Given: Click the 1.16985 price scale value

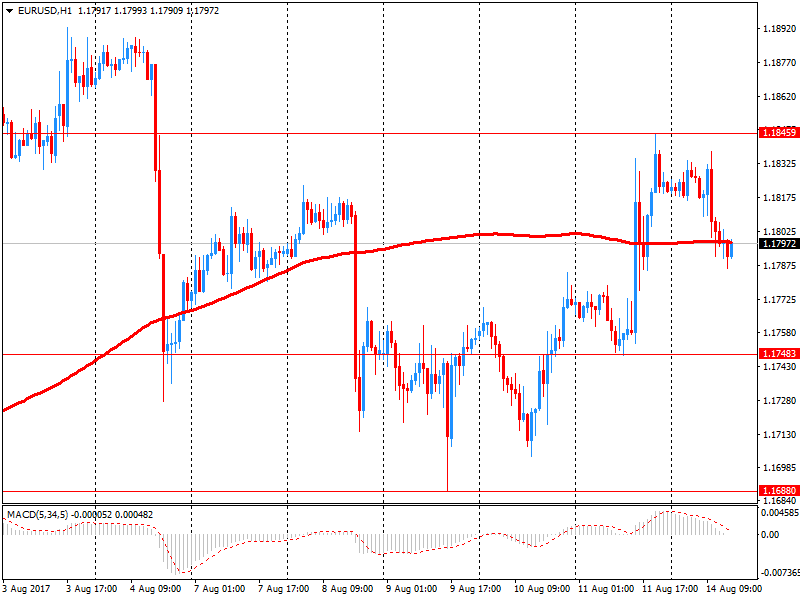Looking at the screenshot, I should (779, 468).
